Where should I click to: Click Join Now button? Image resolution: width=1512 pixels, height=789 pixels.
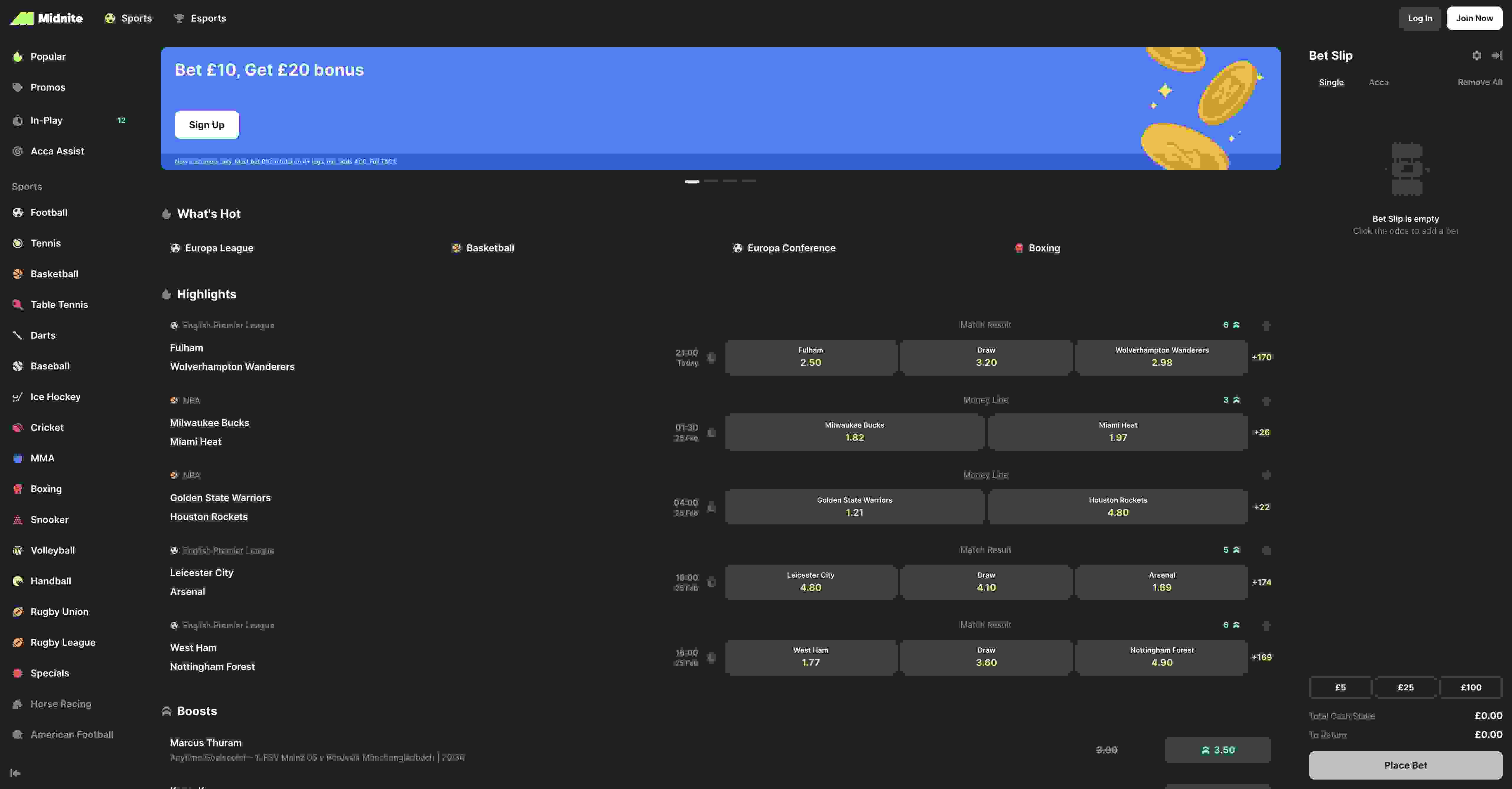coord(1474,18)
